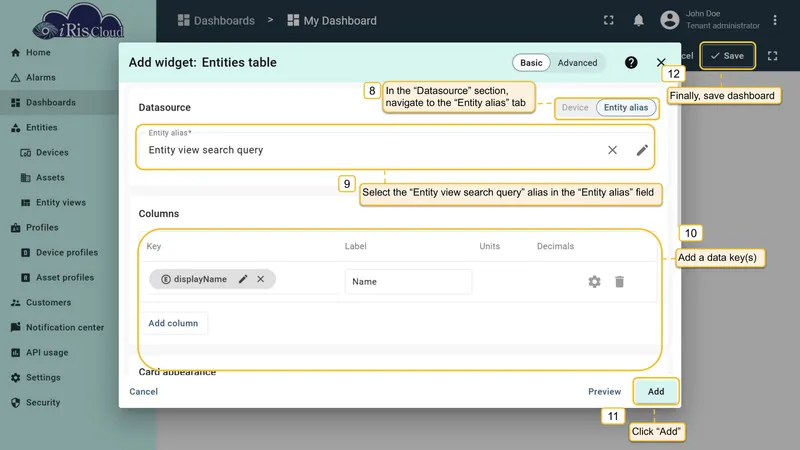Select the Entity alias datasource tab
Viewport: 800px width, 450px height.
pos(626,108)
